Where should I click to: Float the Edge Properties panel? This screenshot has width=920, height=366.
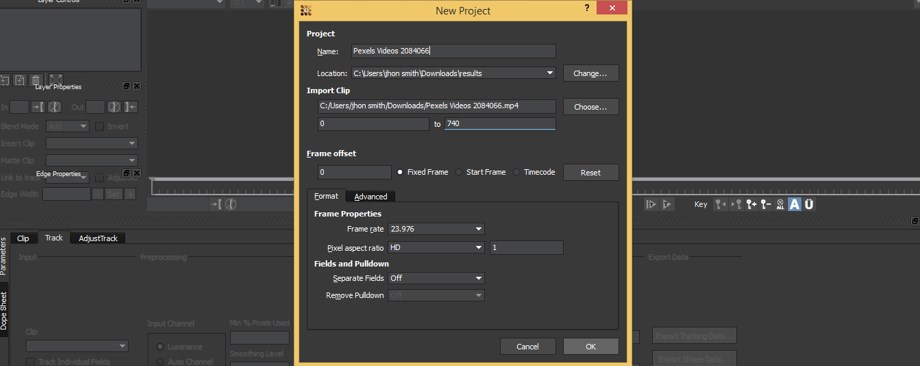pyautogui.click(x=127, y=173)
